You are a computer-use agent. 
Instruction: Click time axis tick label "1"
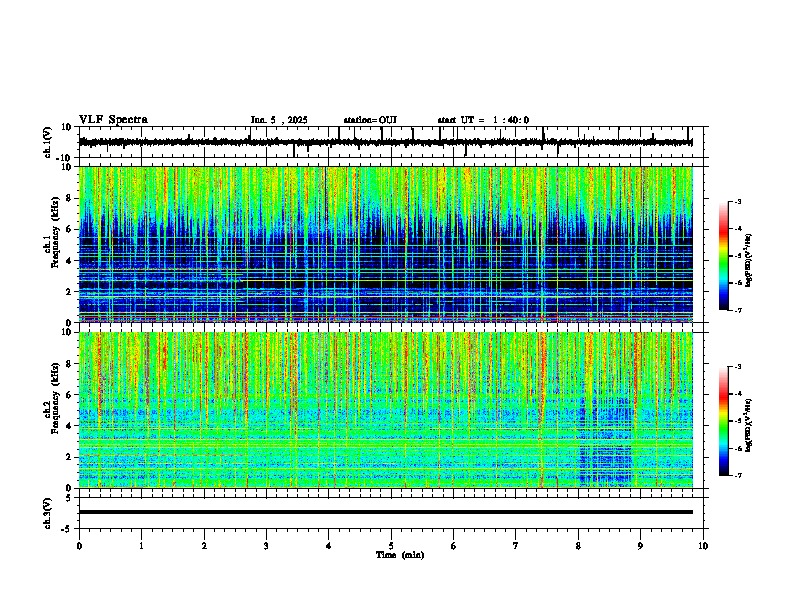pyautogui.click(x=141, y=546)
